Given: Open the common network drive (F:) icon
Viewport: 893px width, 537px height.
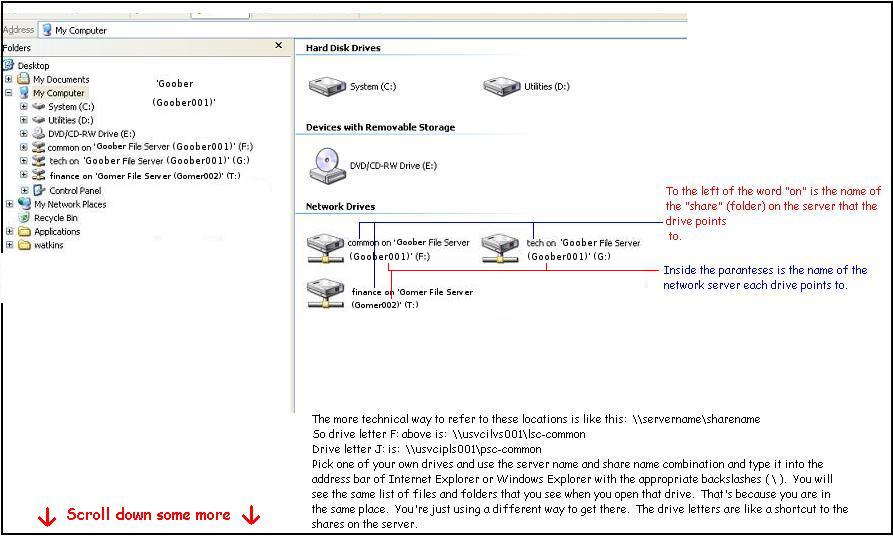Looking at the screenshot, I should click(x=326, y=245).
